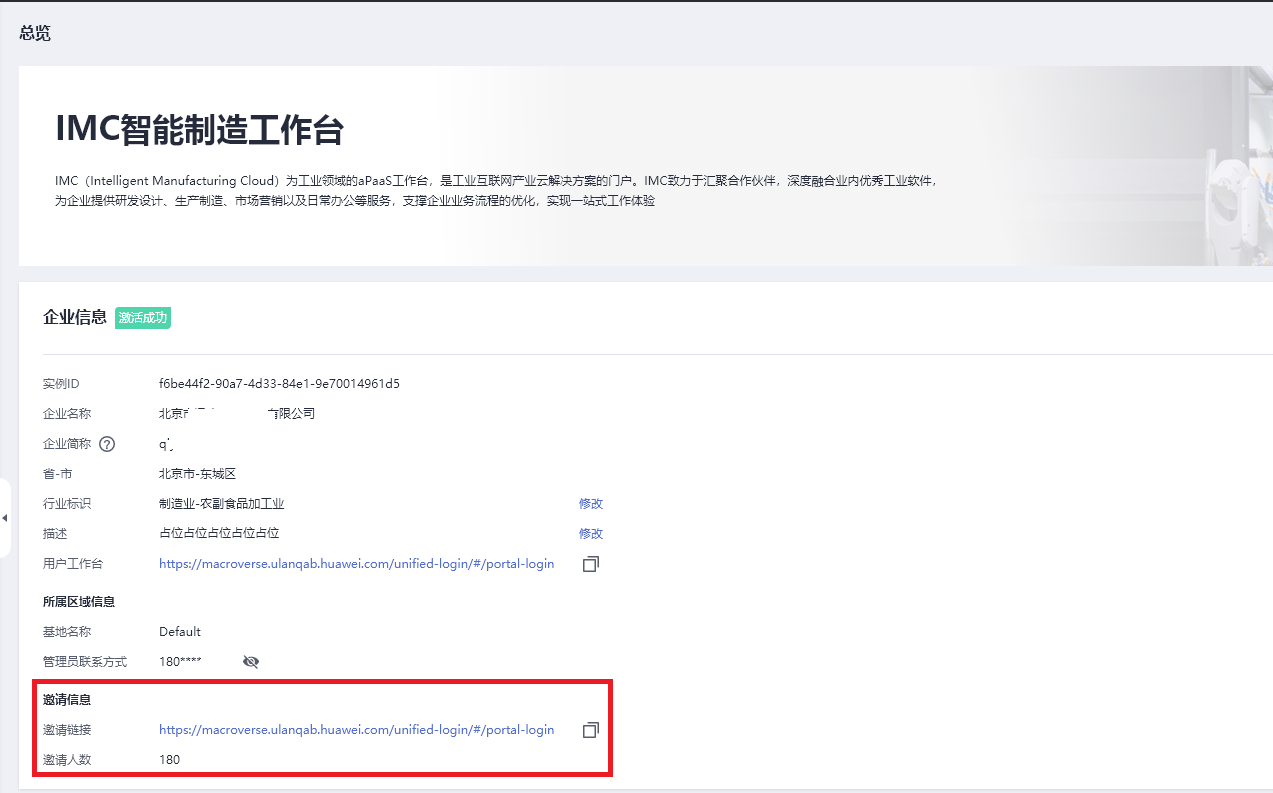Click the 基地名称 value Default
This screenshot has height=793, width=1273.
(180, 632)
